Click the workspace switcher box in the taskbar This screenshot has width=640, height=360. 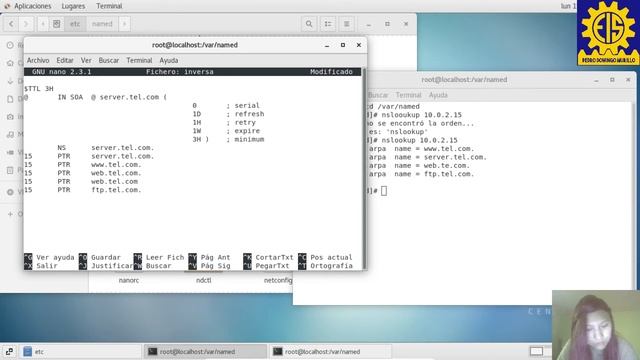[536, 351]
